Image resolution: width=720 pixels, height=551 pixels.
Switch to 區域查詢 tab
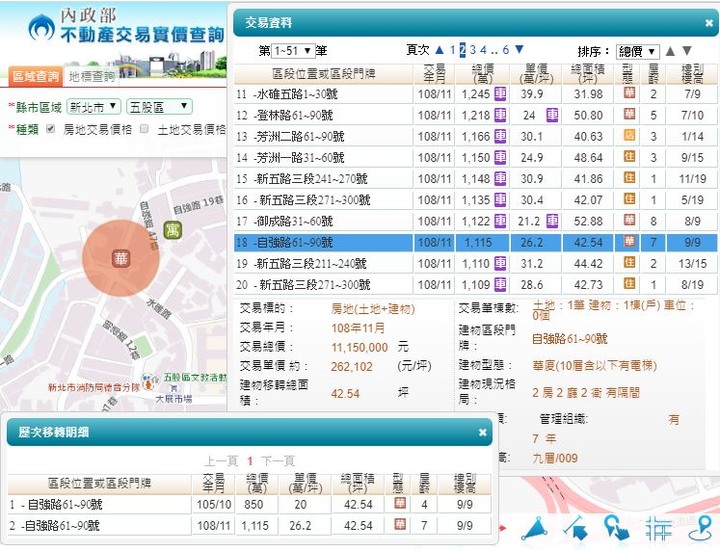[35, 77]
